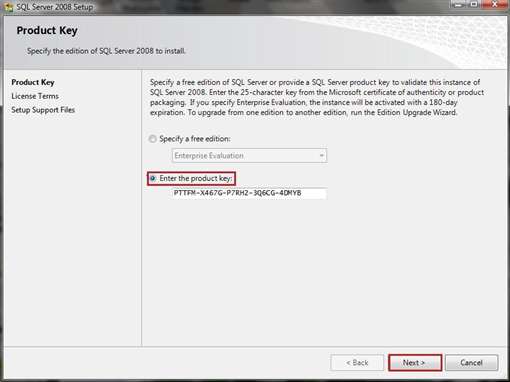This screenshot has width=510, height=382.
Task: Select the 'Specify a free edition' radio button
Action: [153, 139]
